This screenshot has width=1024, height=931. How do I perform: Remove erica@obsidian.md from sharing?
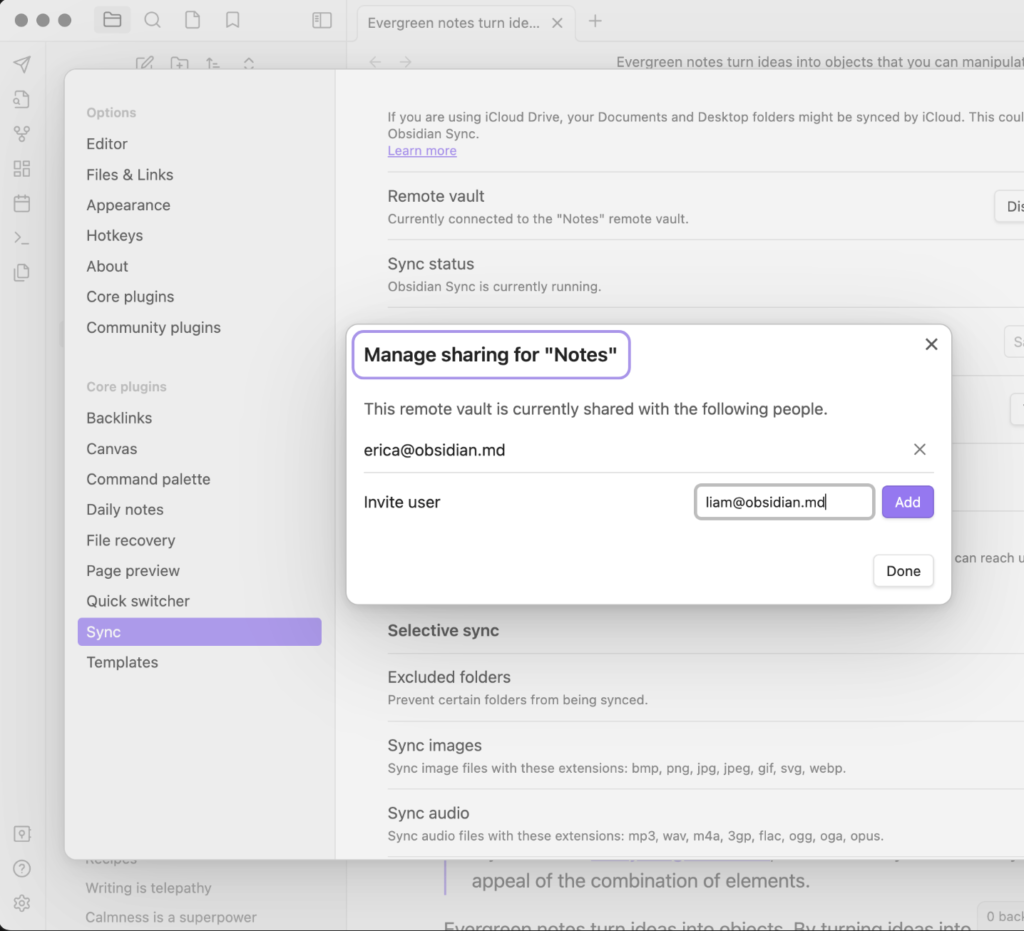(x=920, y=449)
